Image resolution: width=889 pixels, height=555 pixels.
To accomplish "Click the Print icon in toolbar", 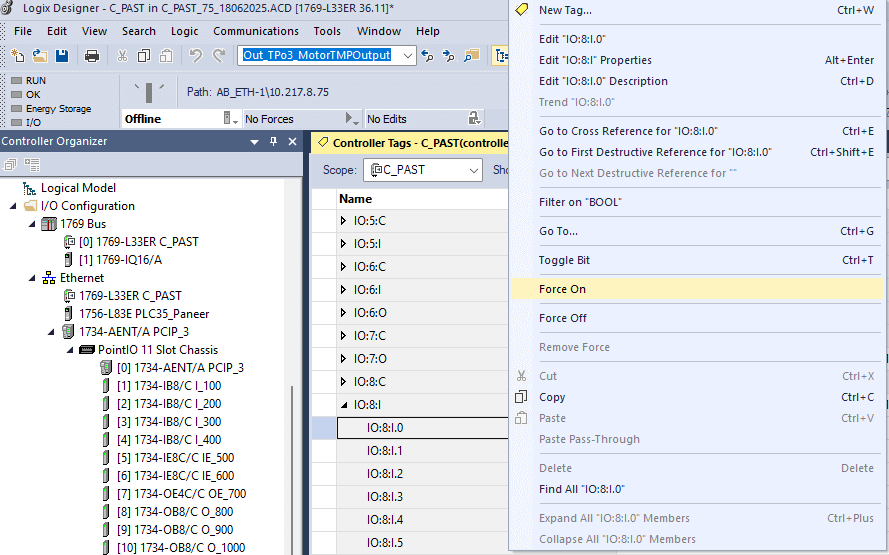I will (x=92, y=56).
